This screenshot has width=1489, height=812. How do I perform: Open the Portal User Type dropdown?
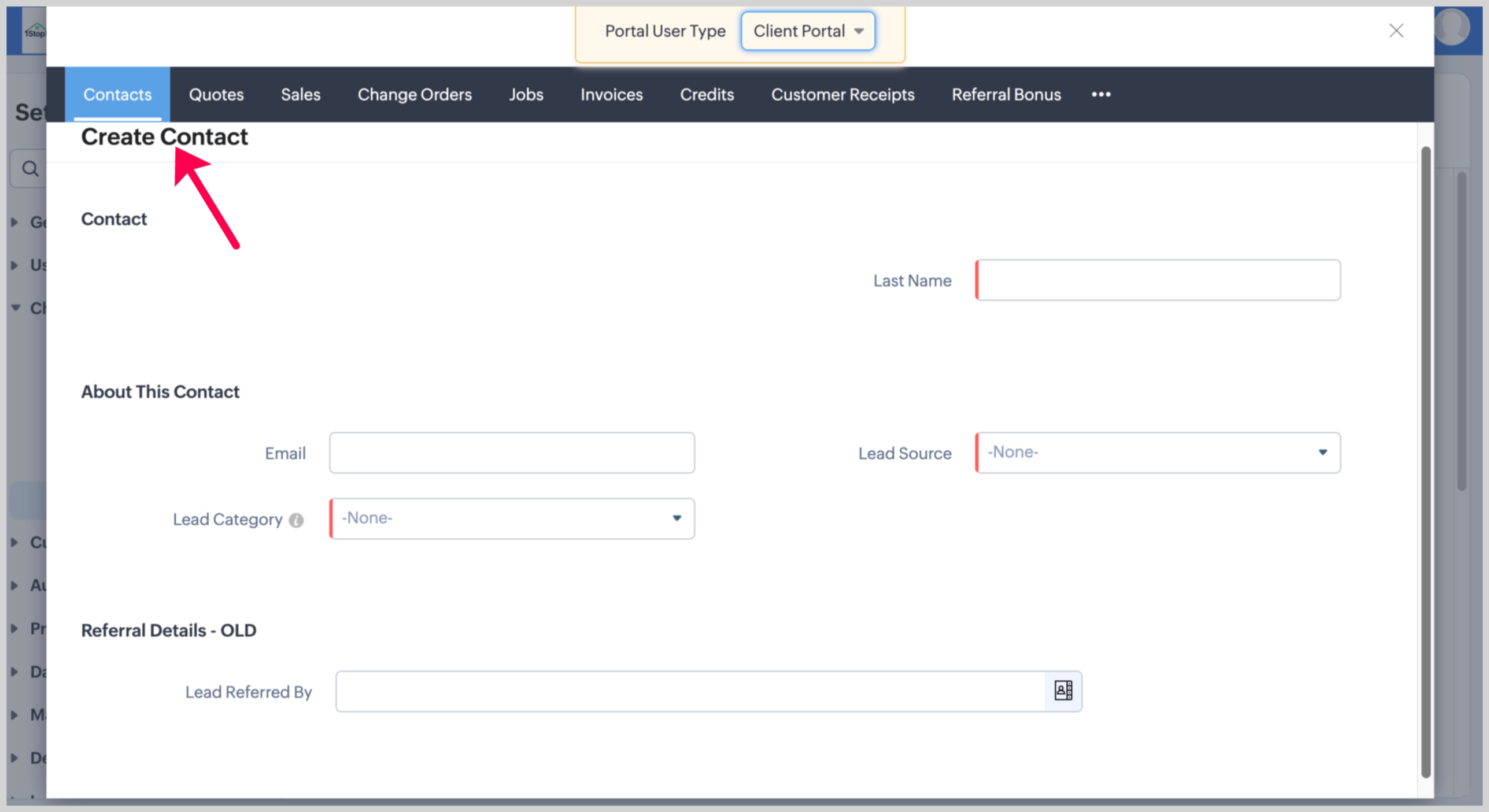coord(808,31)
